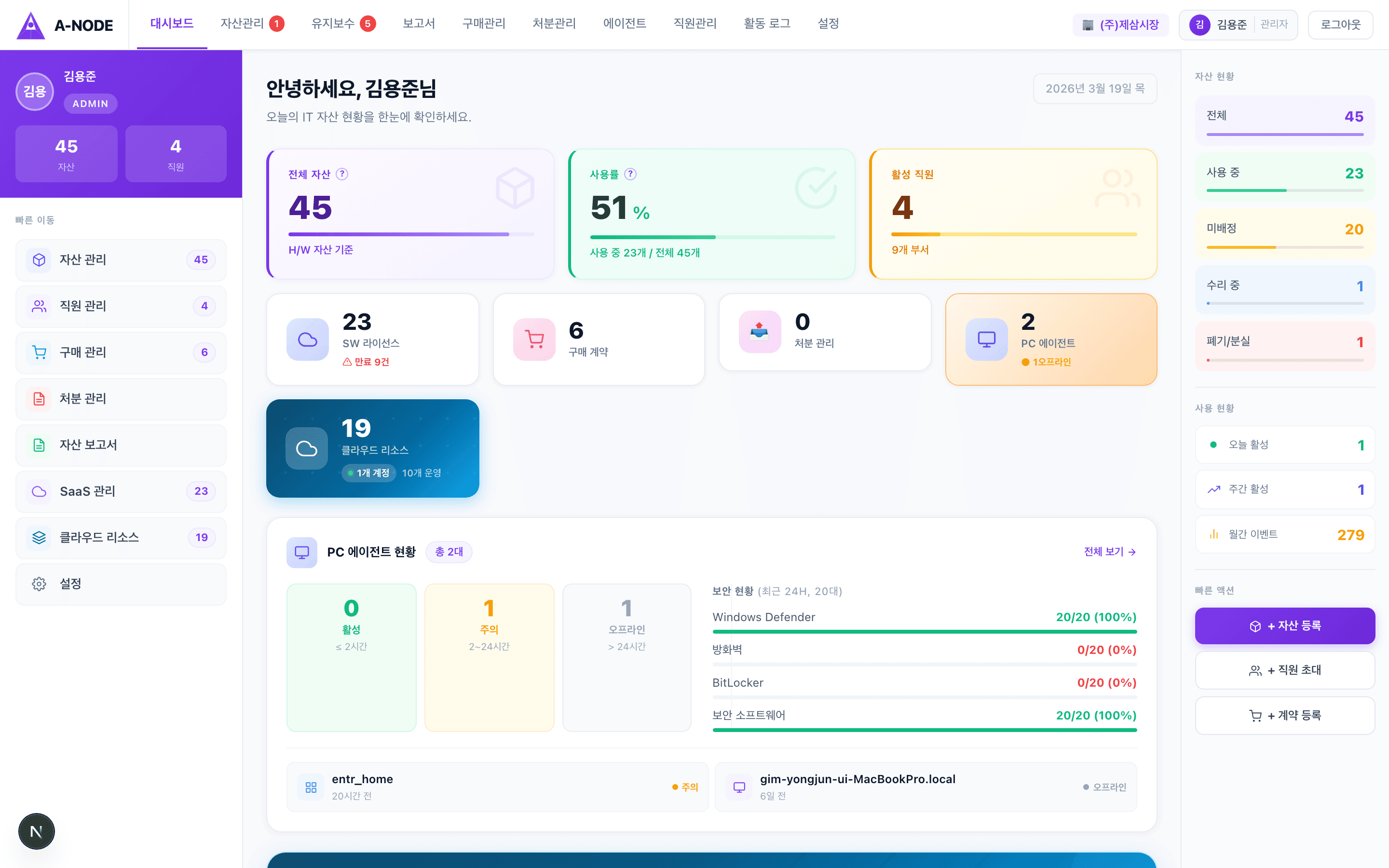Switch to the 유지보수 tab
Viewport: 1389px width, 868px height.
[x=335, y=24]
